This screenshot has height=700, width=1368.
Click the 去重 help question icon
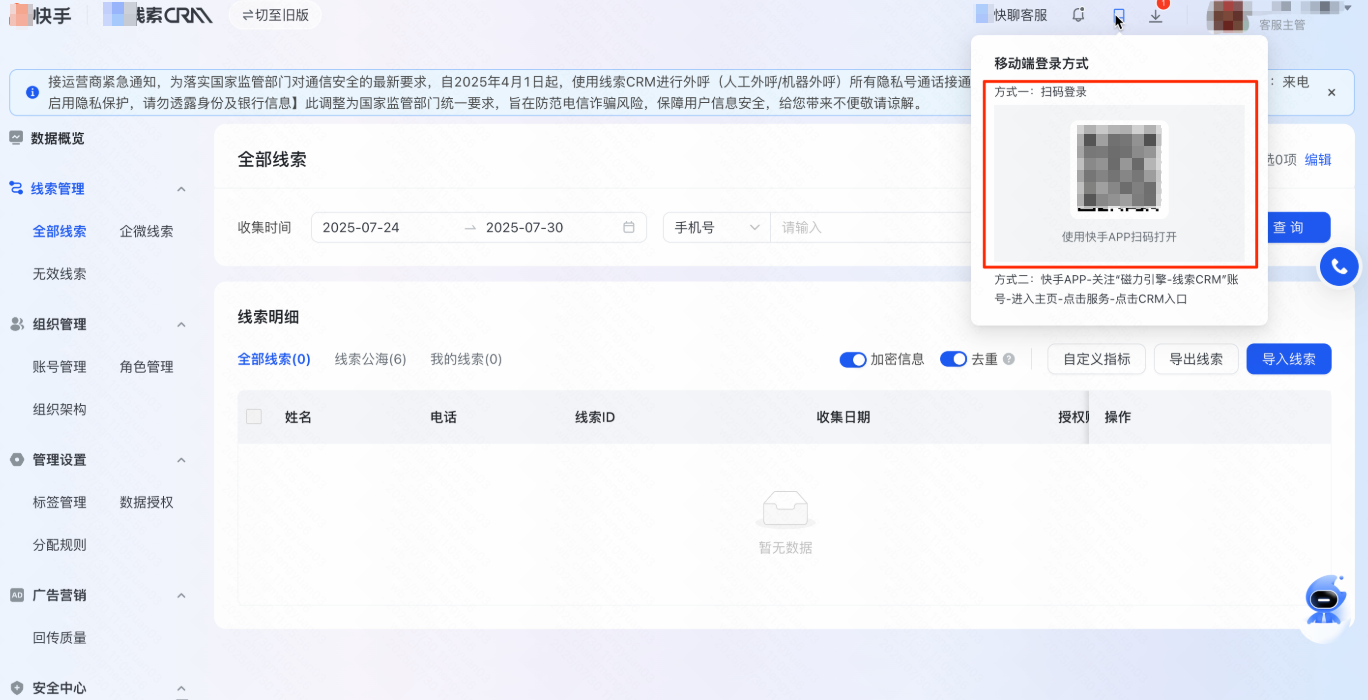[1009, 359]
